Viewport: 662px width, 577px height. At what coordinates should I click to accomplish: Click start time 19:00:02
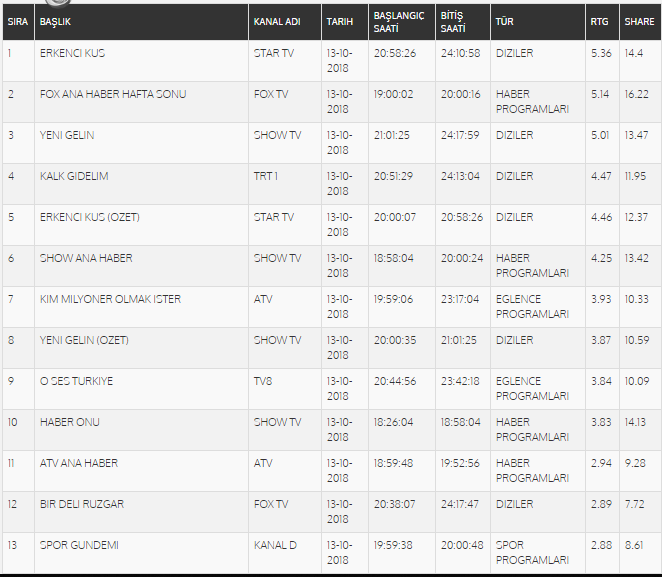(393, 94)
